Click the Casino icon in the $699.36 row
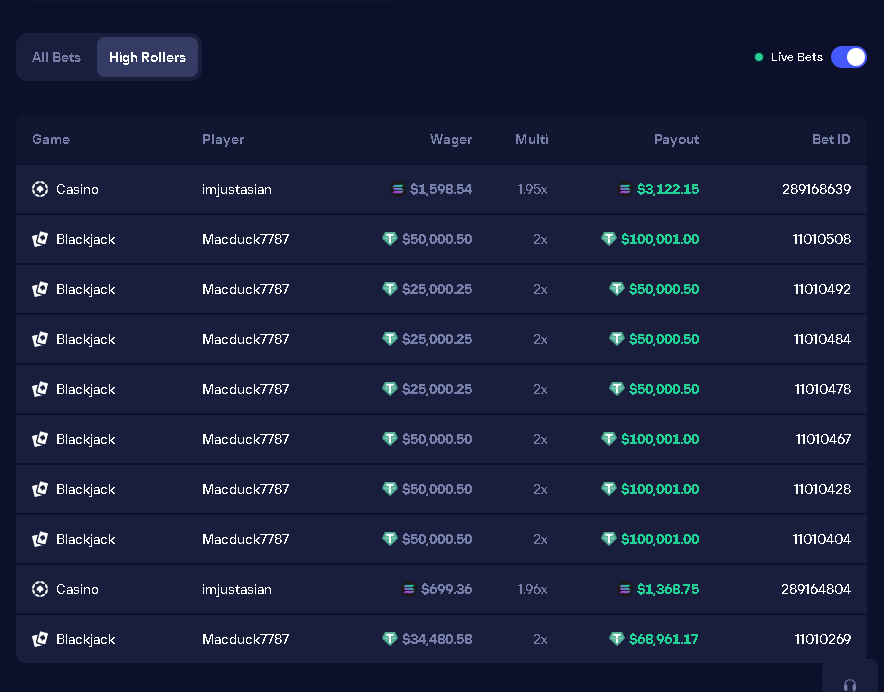Viewport: 884px width, 692px height. point(40,589)
